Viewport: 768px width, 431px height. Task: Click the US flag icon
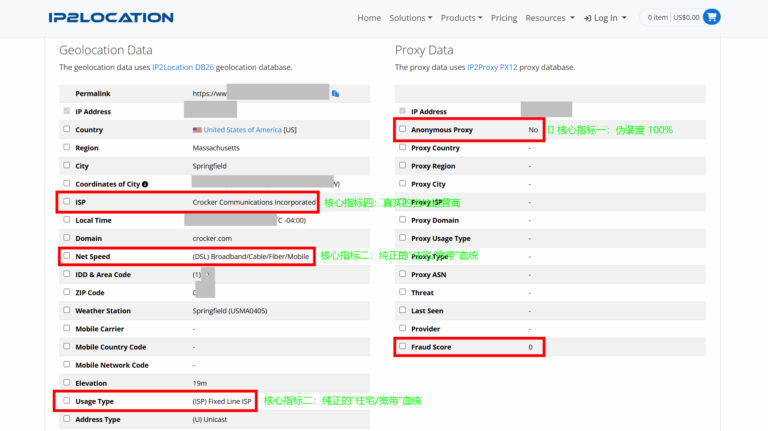point(197,130)
